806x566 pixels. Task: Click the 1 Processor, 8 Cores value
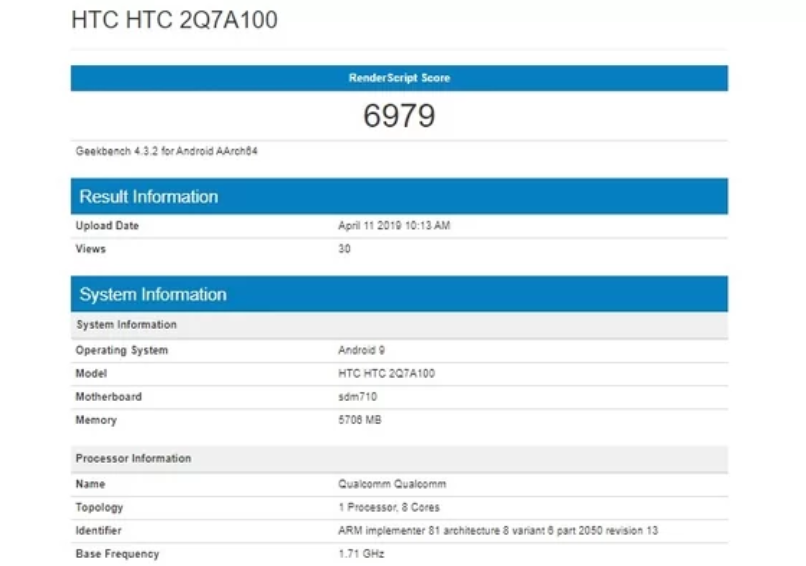point(389,507)
